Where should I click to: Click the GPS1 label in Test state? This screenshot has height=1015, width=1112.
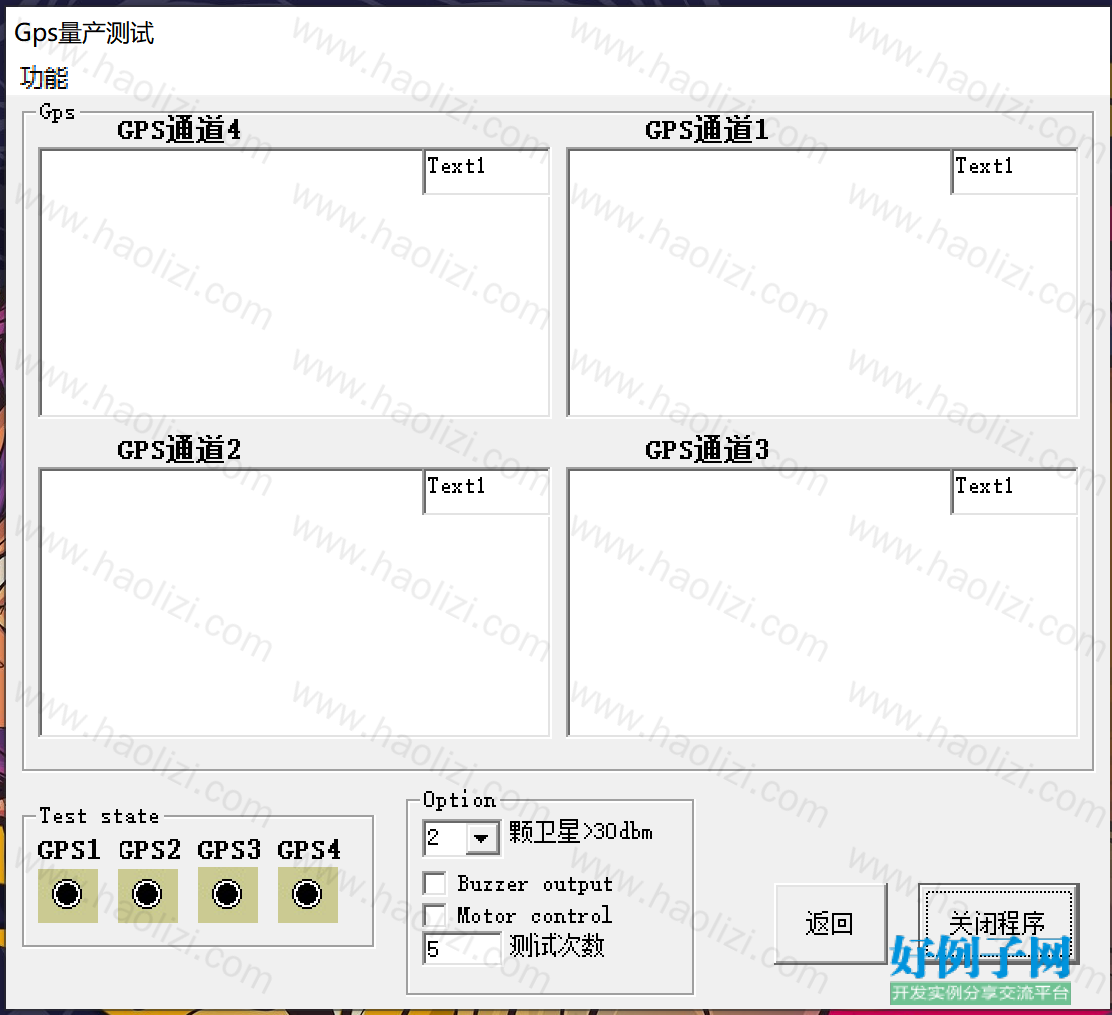69,850
